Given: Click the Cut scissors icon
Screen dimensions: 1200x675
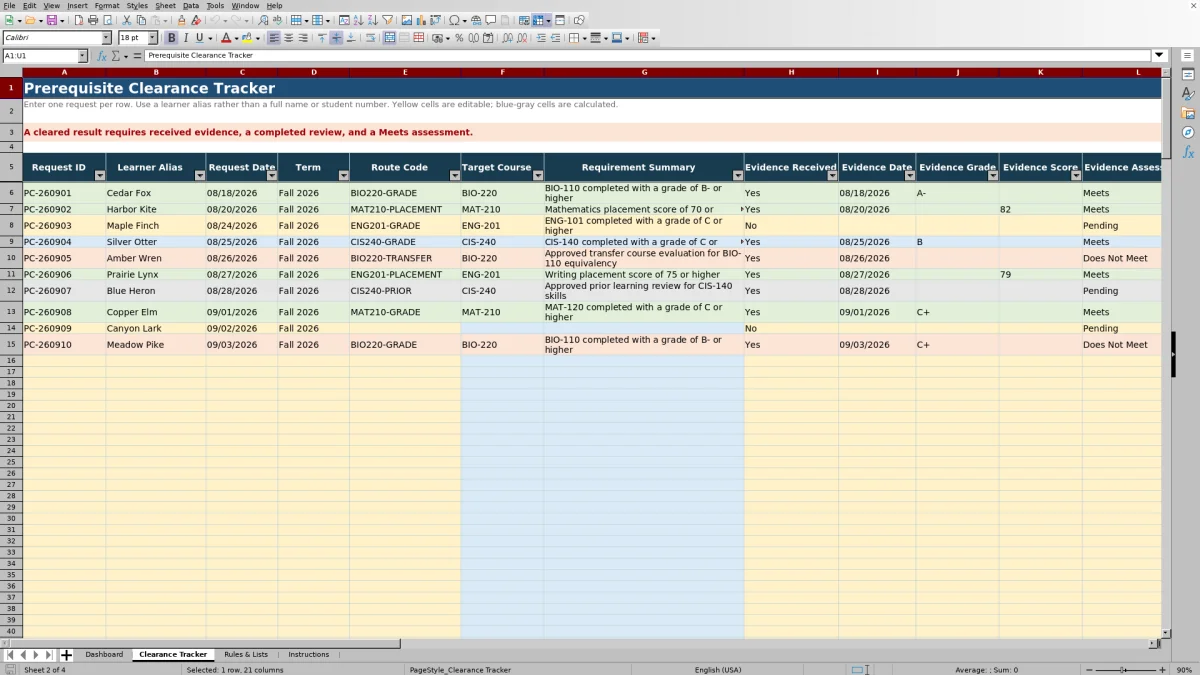Looking at the screenshot, I should [x=126, y=20].
